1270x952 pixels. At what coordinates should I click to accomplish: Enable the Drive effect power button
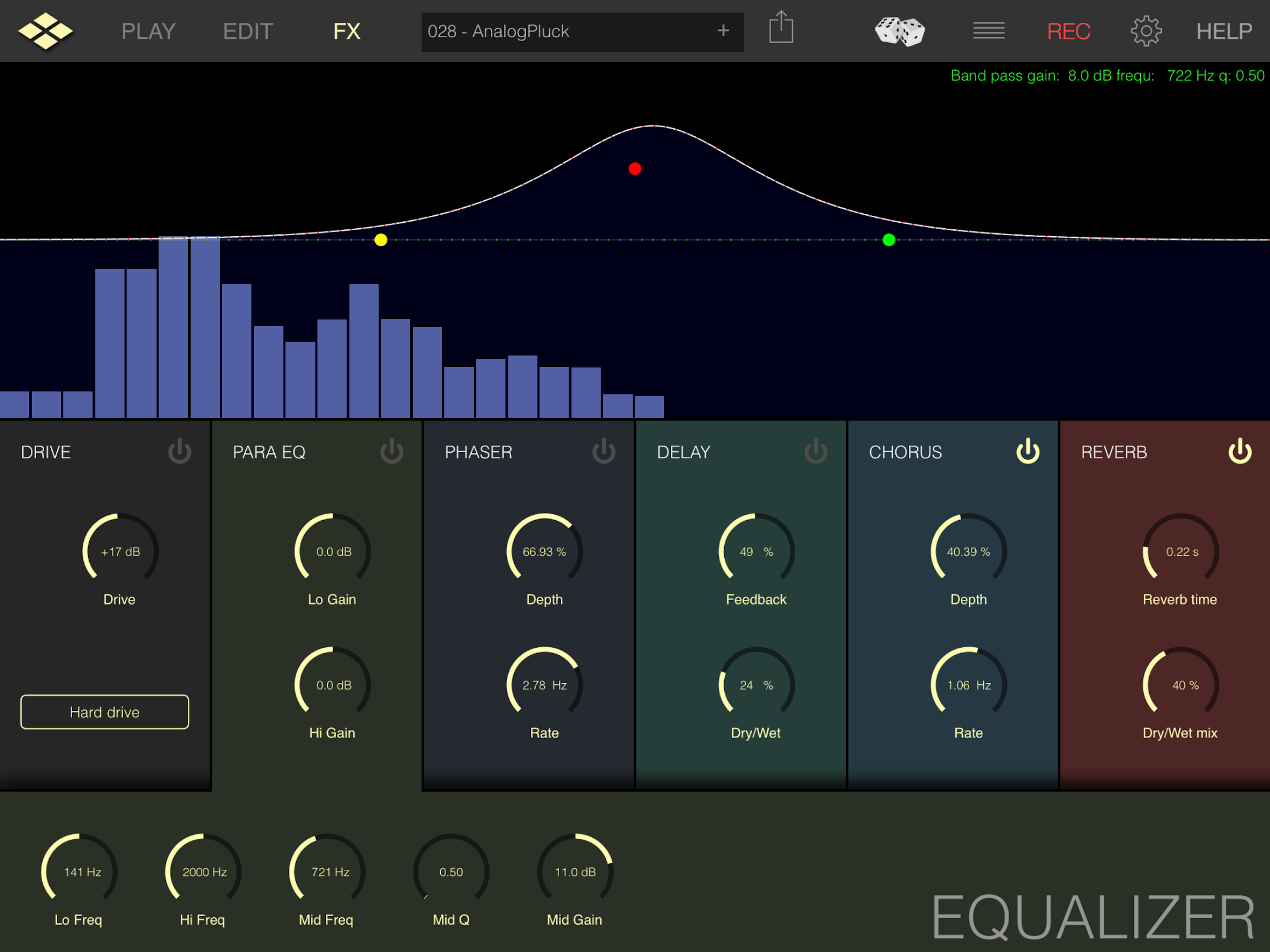pos(180,451)
